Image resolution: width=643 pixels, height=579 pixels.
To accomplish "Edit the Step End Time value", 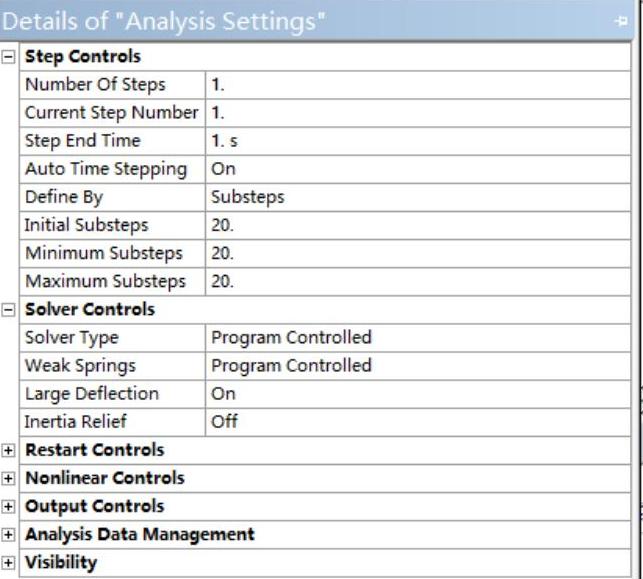I will pyautogui.click(x=420, y=141).
